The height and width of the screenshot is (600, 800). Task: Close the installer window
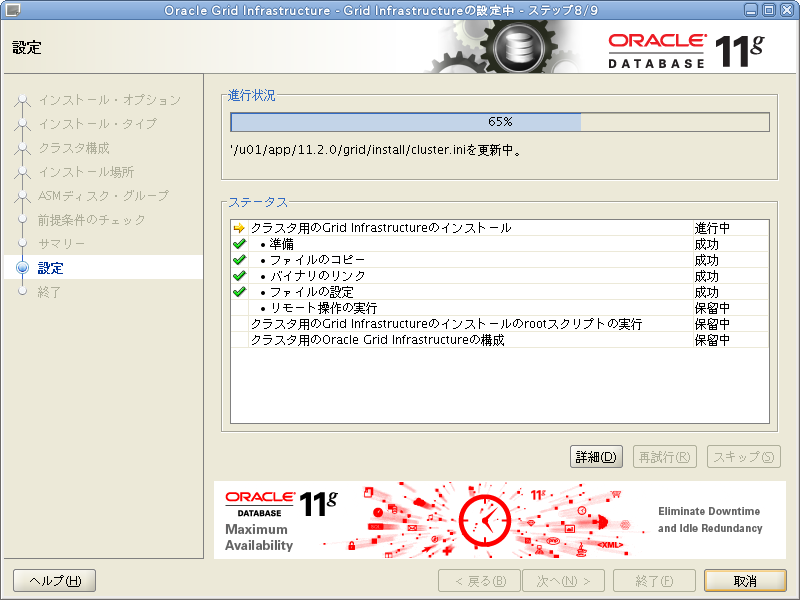click(787, 10)
